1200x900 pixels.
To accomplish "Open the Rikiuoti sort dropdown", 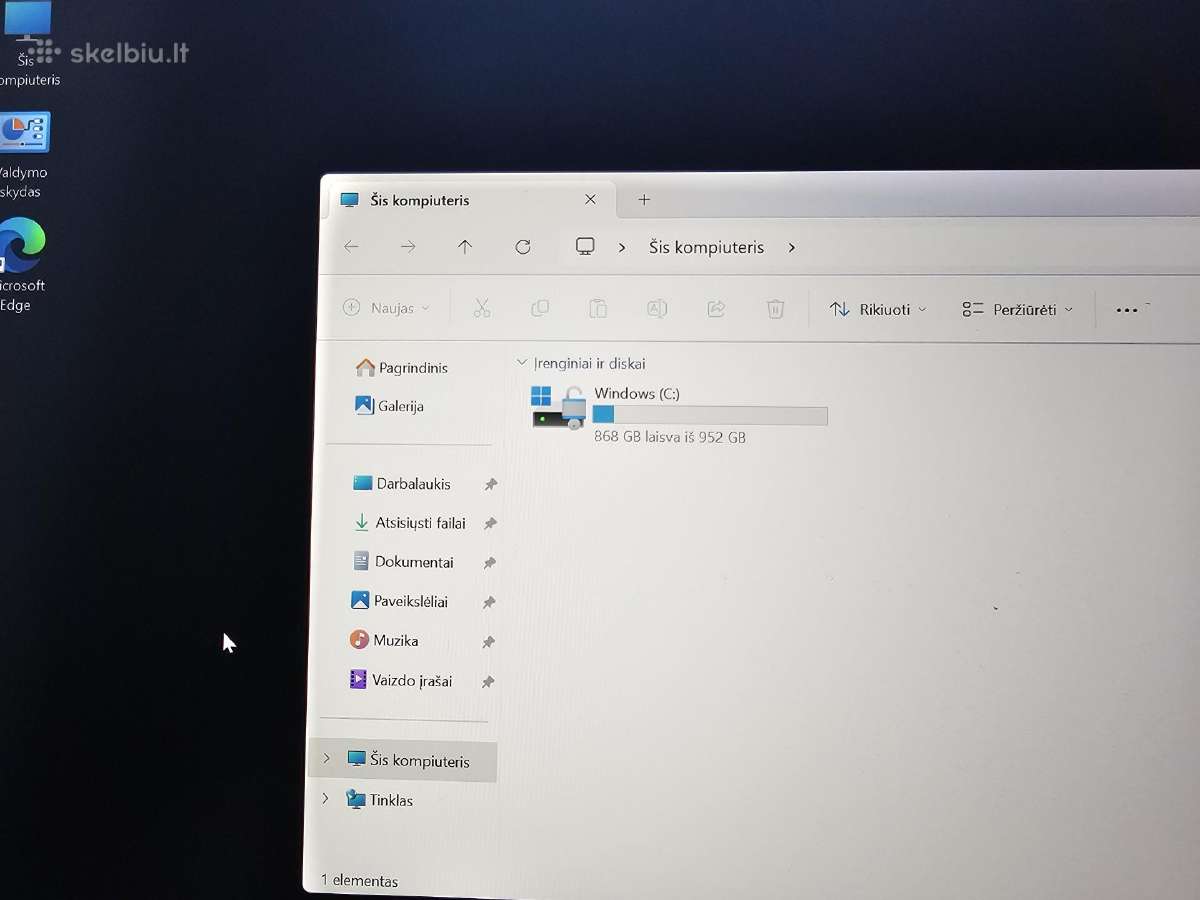I will 878,310.
